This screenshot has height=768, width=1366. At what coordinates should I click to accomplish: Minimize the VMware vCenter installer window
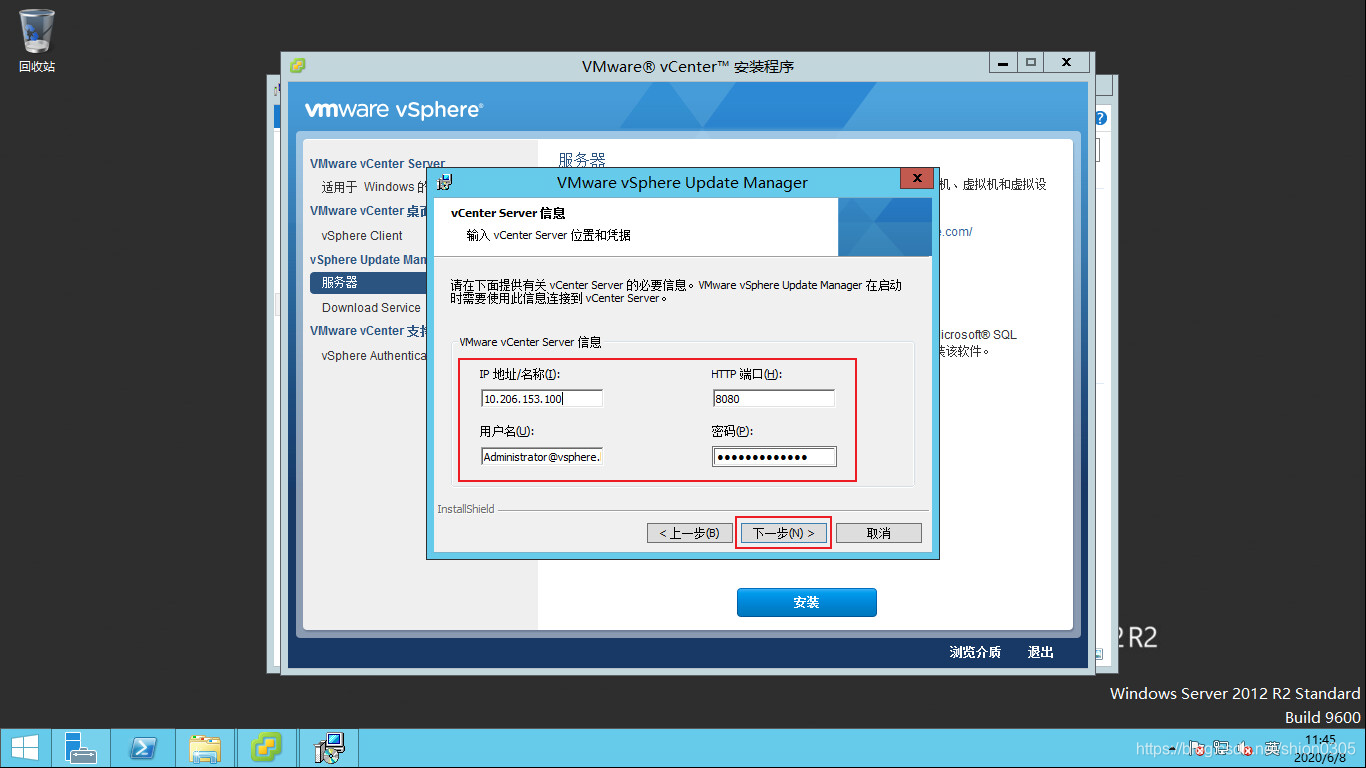[x=1004, y=62]
